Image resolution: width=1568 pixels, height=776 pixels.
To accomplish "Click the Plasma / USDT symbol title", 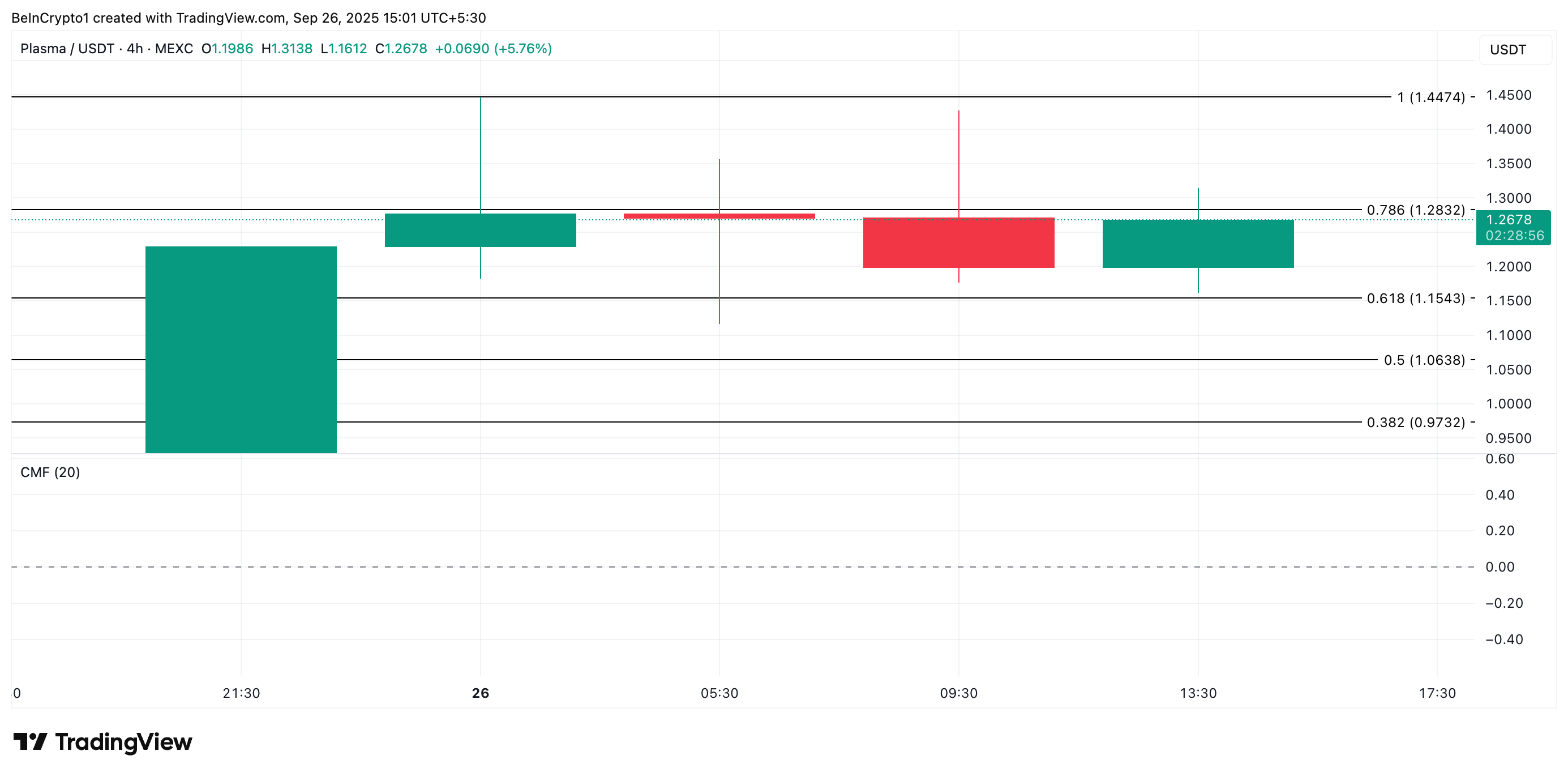I will (67, 49).
